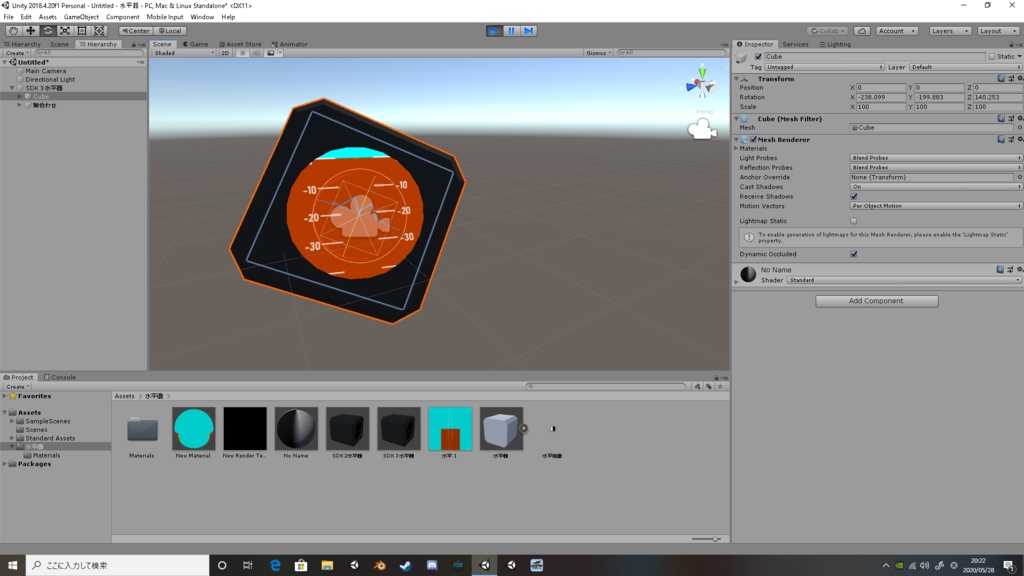Open Motion Vectors dropdown
1024x576 pixels.
[935, 206]
